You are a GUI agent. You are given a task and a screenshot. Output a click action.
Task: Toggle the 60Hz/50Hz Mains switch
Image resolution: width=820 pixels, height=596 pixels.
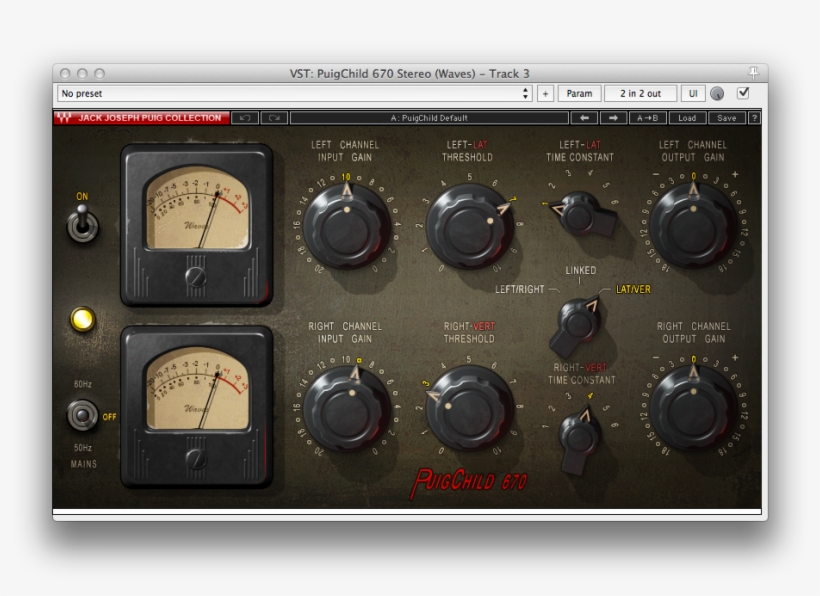point(81,414)
